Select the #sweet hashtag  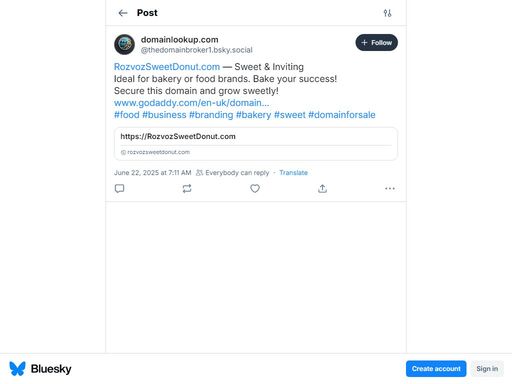coord(290,115)
